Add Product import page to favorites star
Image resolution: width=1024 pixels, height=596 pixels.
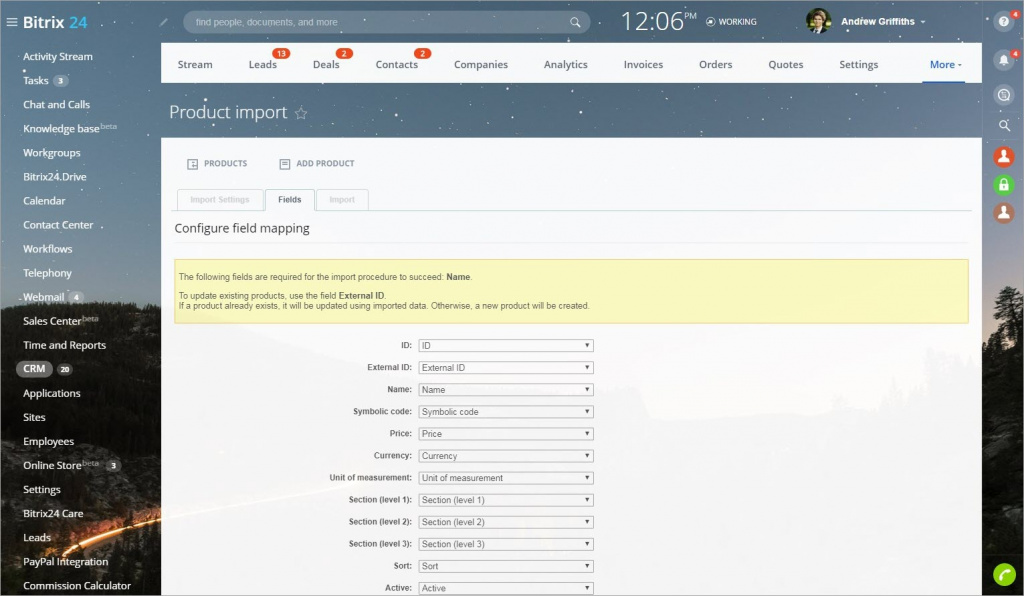pyautogui.click(x=301, y=113)
